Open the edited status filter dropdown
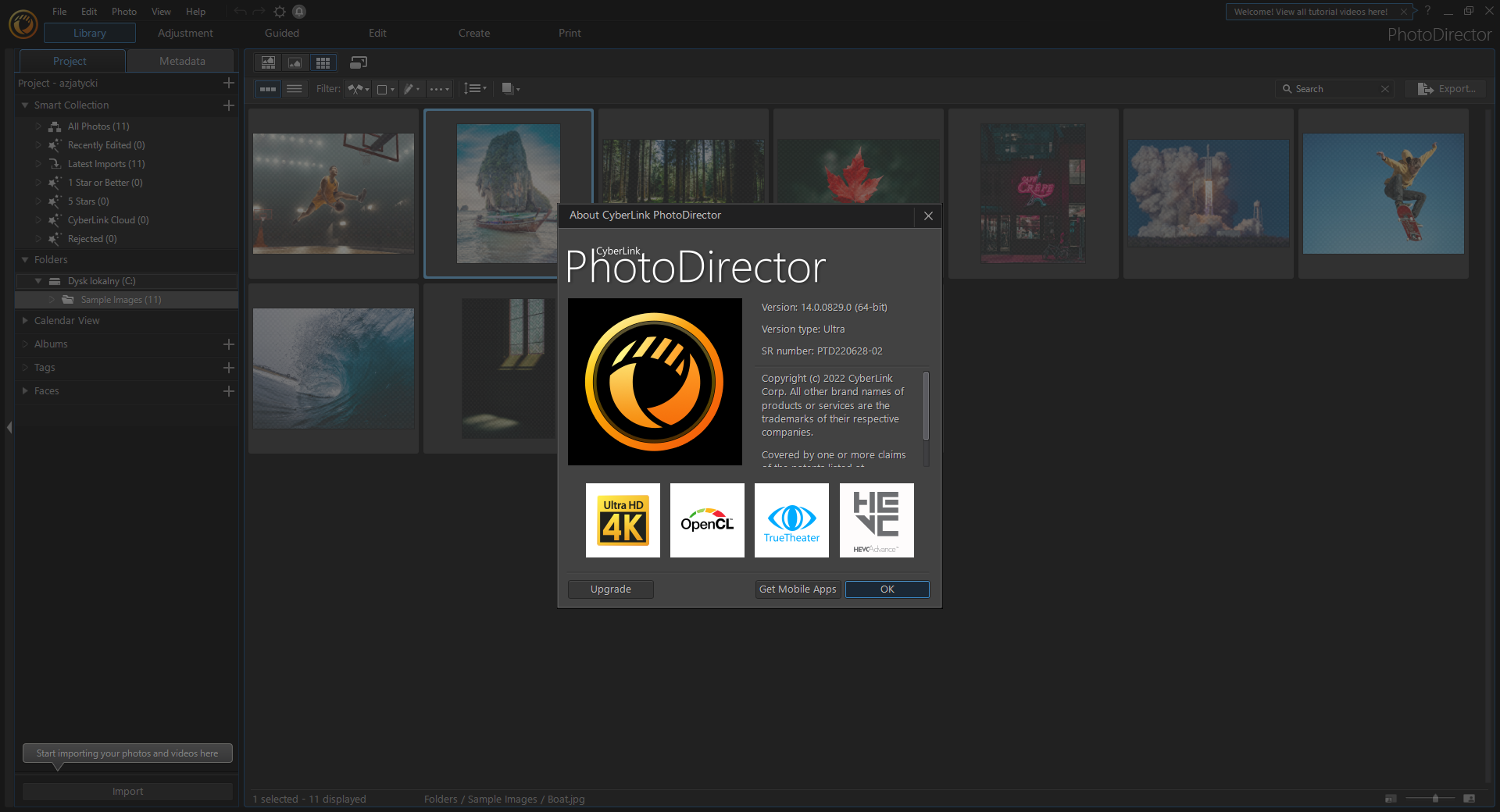 tap(412, 89)
